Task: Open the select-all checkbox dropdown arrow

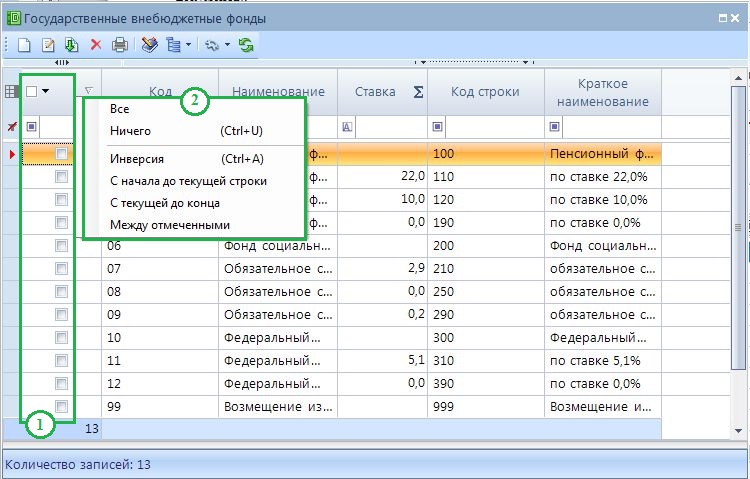Action: point(46,91)
